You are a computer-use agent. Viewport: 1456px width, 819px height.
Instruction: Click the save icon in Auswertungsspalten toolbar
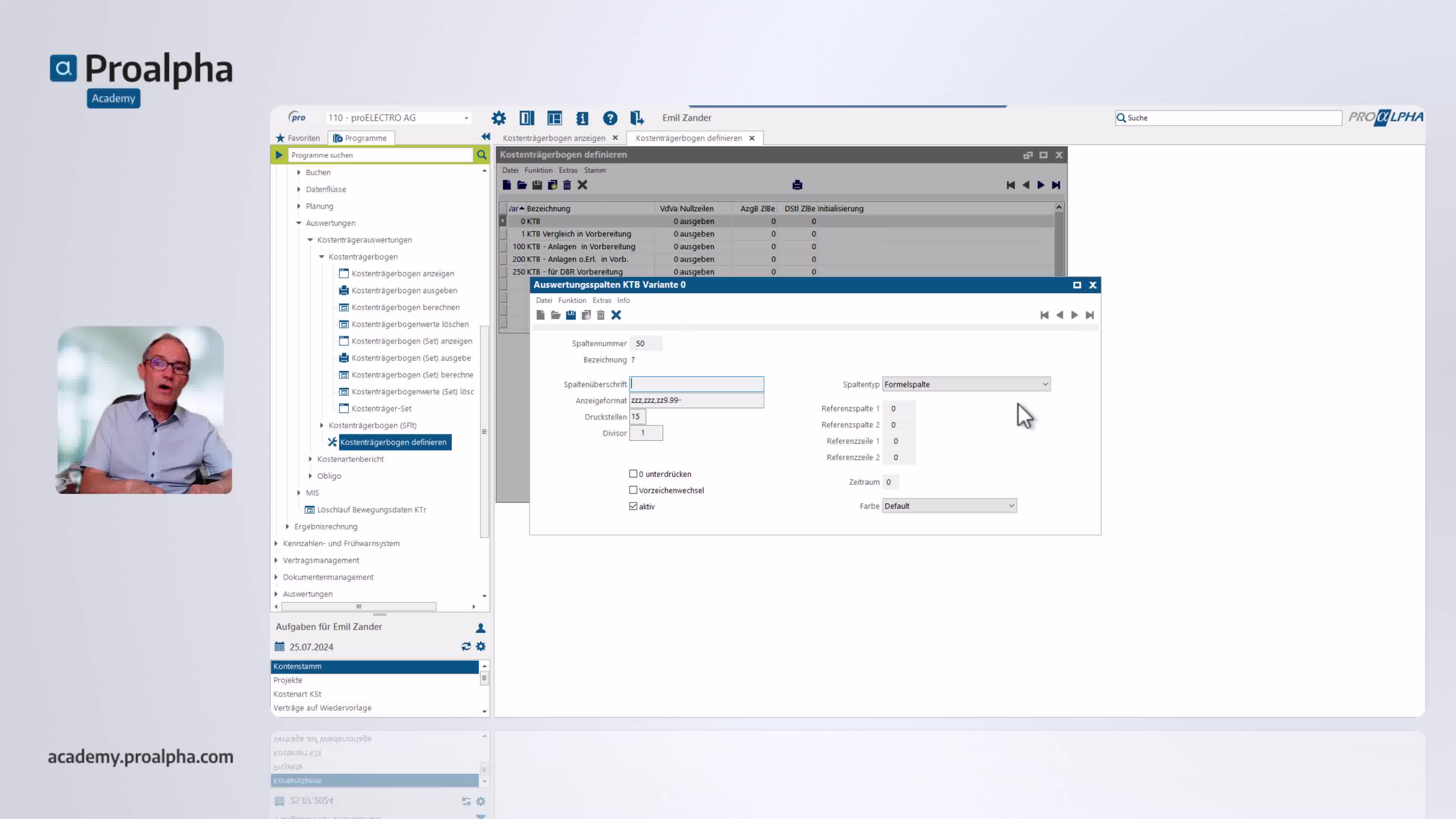571,315
